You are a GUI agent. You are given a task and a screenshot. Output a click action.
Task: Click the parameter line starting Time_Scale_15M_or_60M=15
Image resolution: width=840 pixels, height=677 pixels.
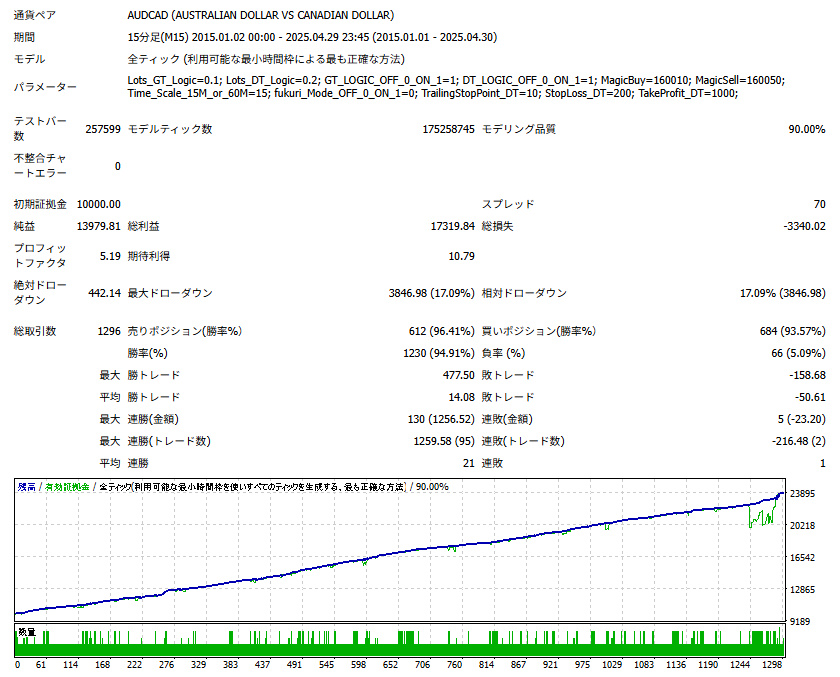(x=433, y=93)
